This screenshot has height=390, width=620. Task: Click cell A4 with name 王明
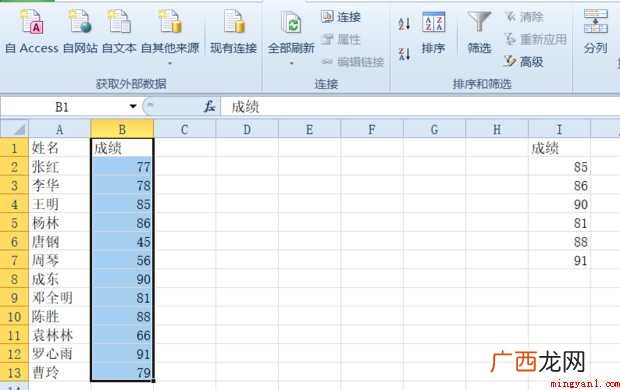click(59, 204)
